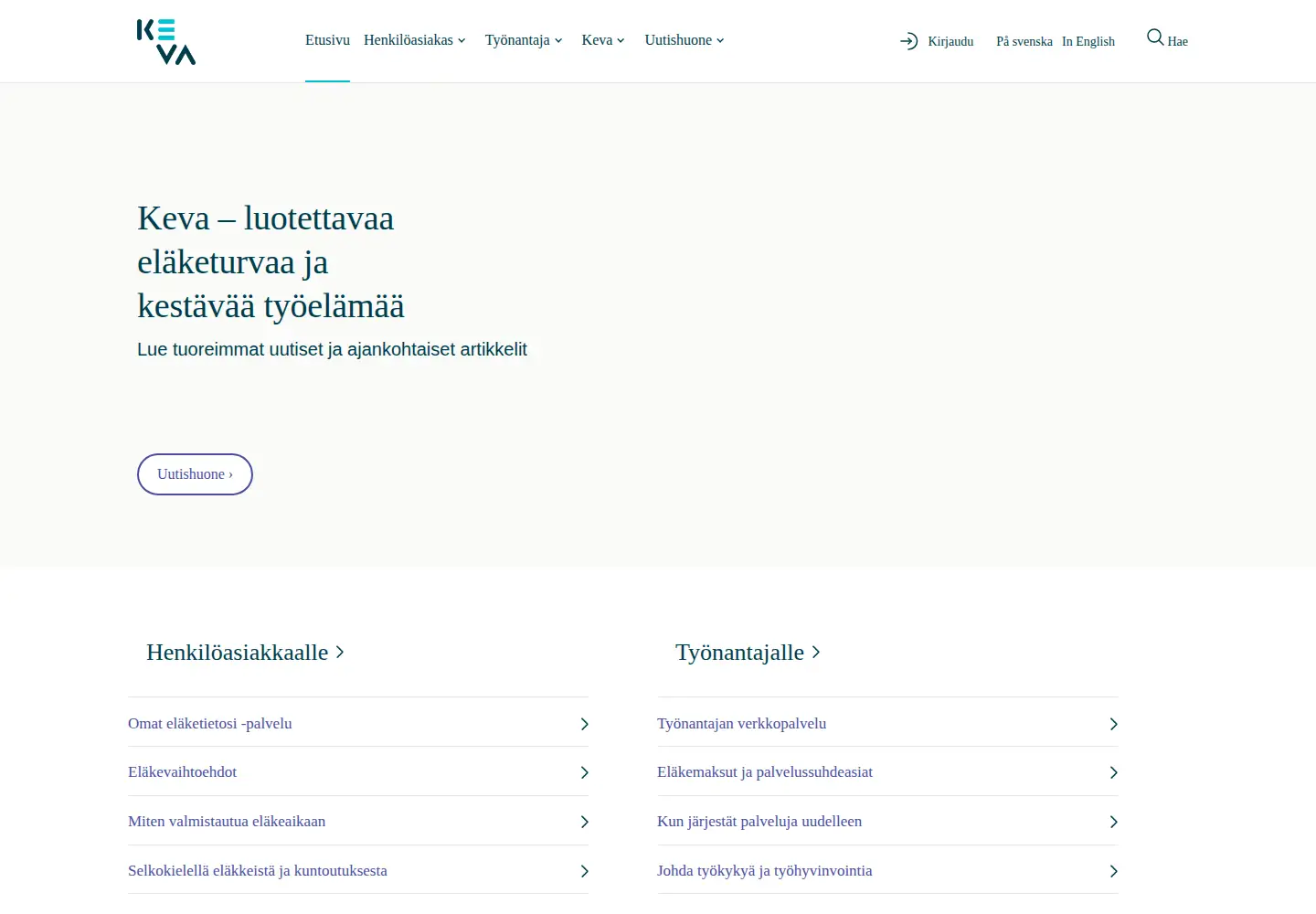Click the arrow on the Omat eläketietosi -palvelu row

tap(584, 724)
